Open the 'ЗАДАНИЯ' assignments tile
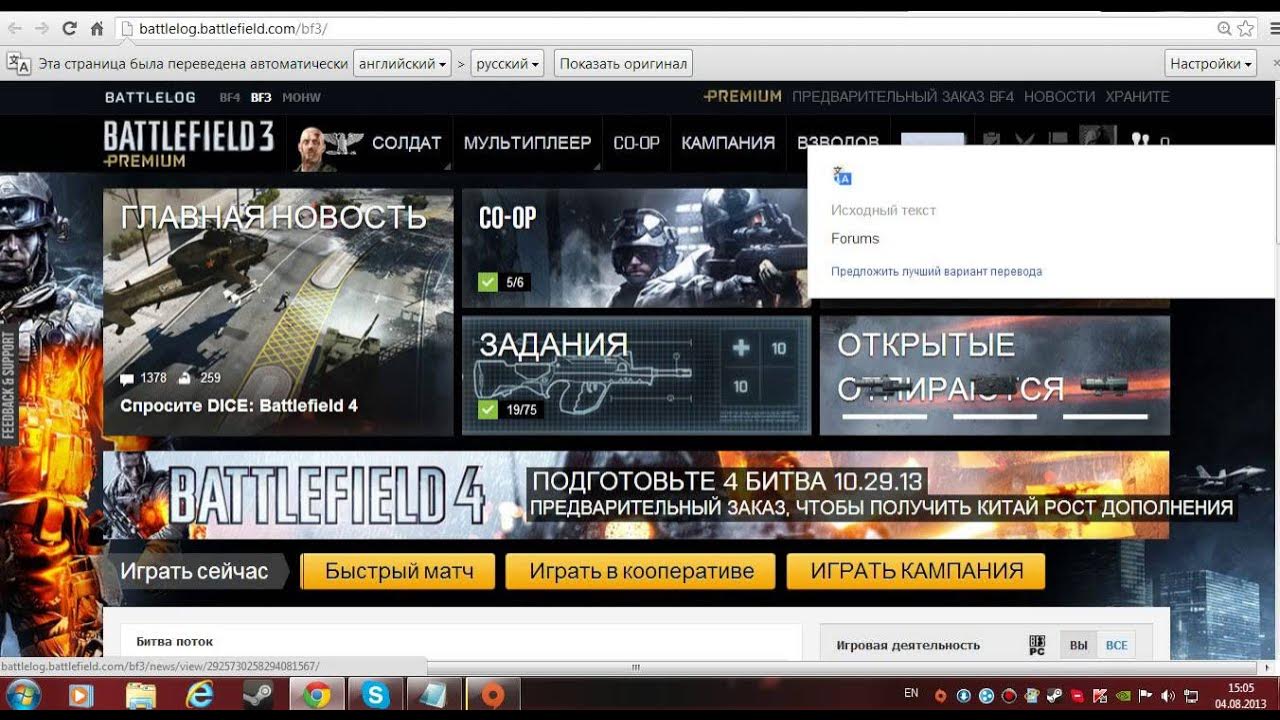 click(636, 375)
